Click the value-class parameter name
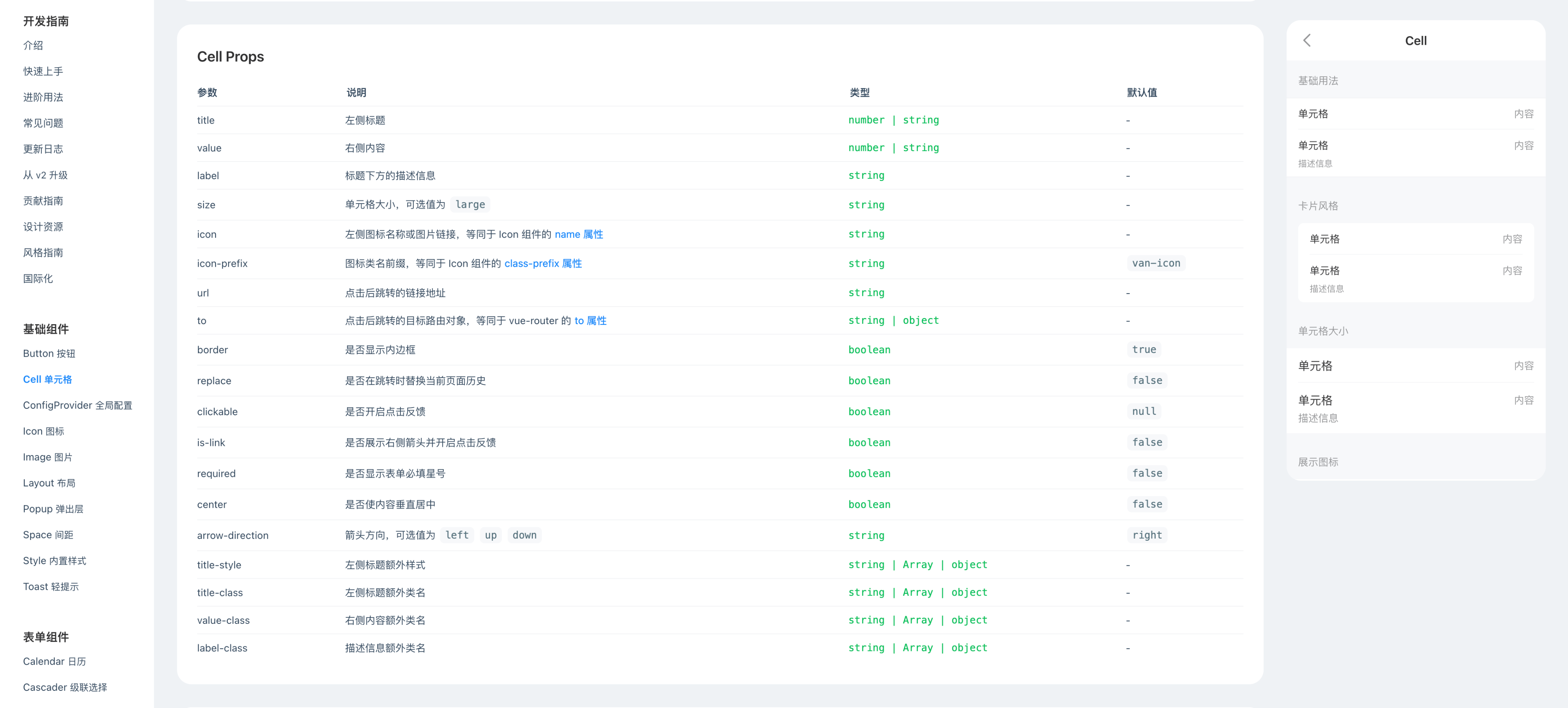Screen dimensions: 1568x708 point(223,620)
